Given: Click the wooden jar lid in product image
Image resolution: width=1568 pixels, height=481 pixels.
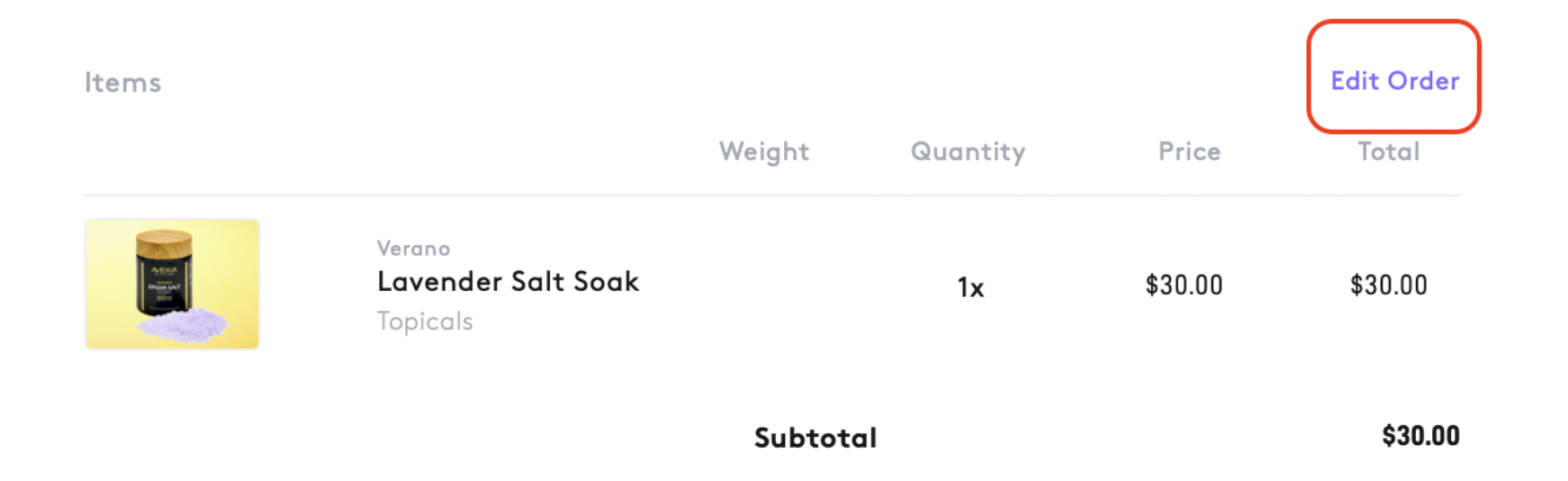Looking at the screenshot, I should click(165, 241).
